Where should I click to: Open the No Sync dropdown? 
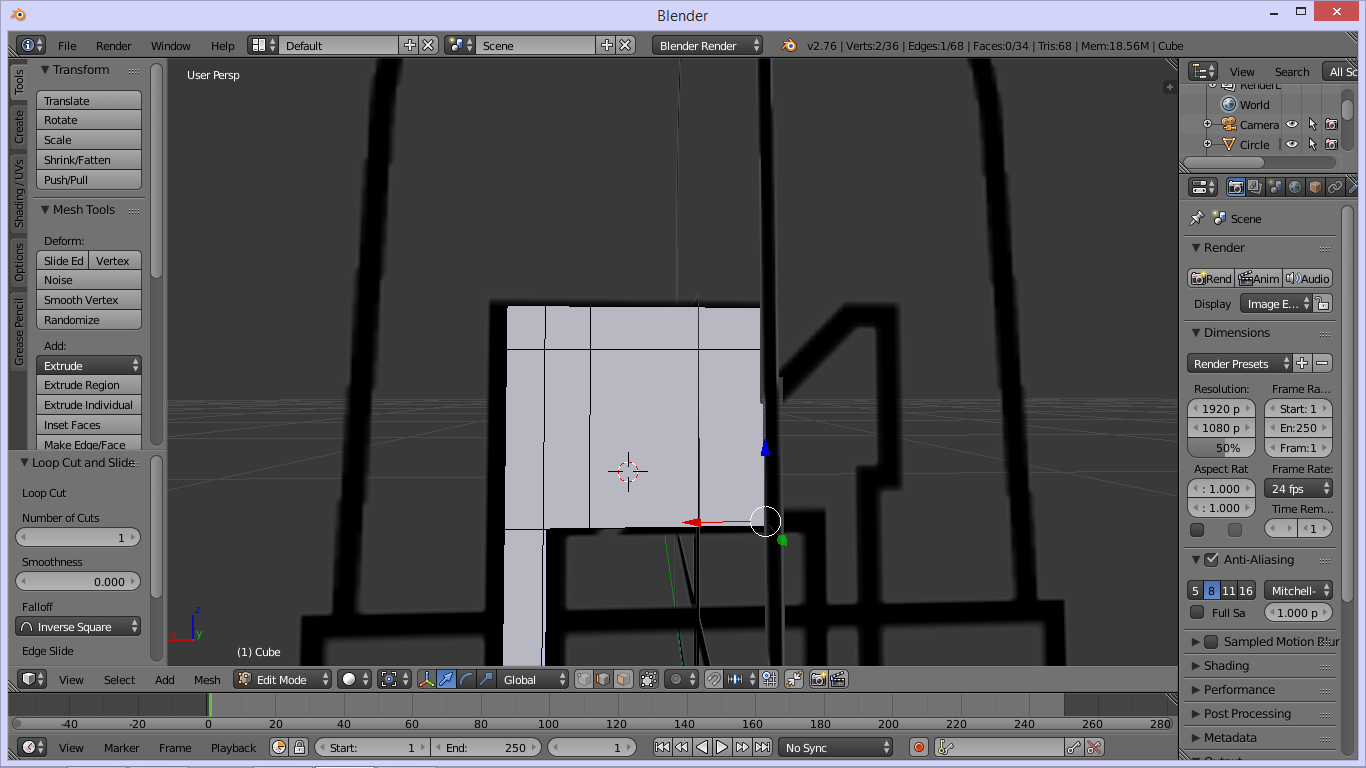point(836,747)
